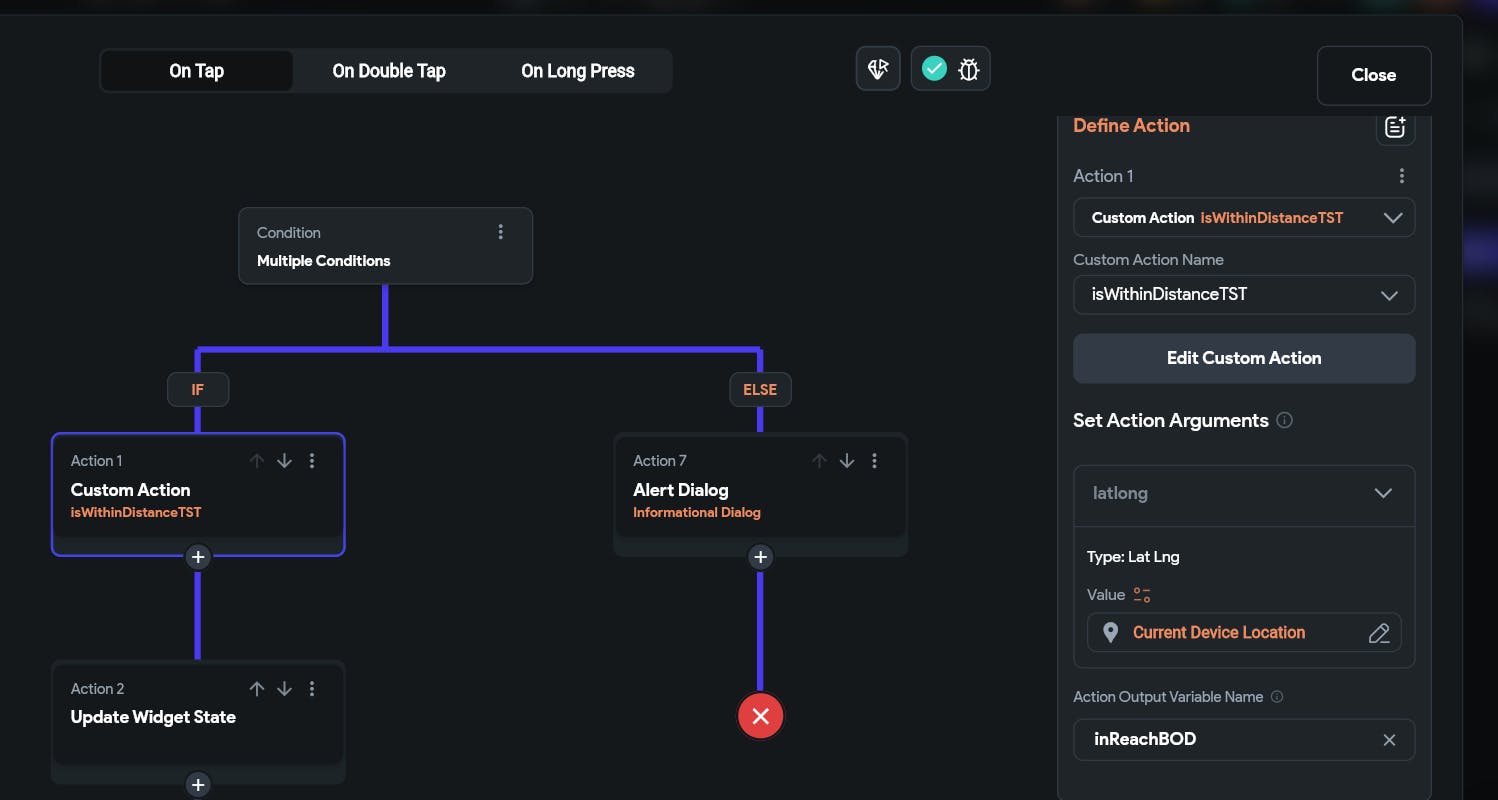The height and width of the screenshot is (800, 1498).
Task: Open the Condition node three-dot menu
Action: (501, 232)
